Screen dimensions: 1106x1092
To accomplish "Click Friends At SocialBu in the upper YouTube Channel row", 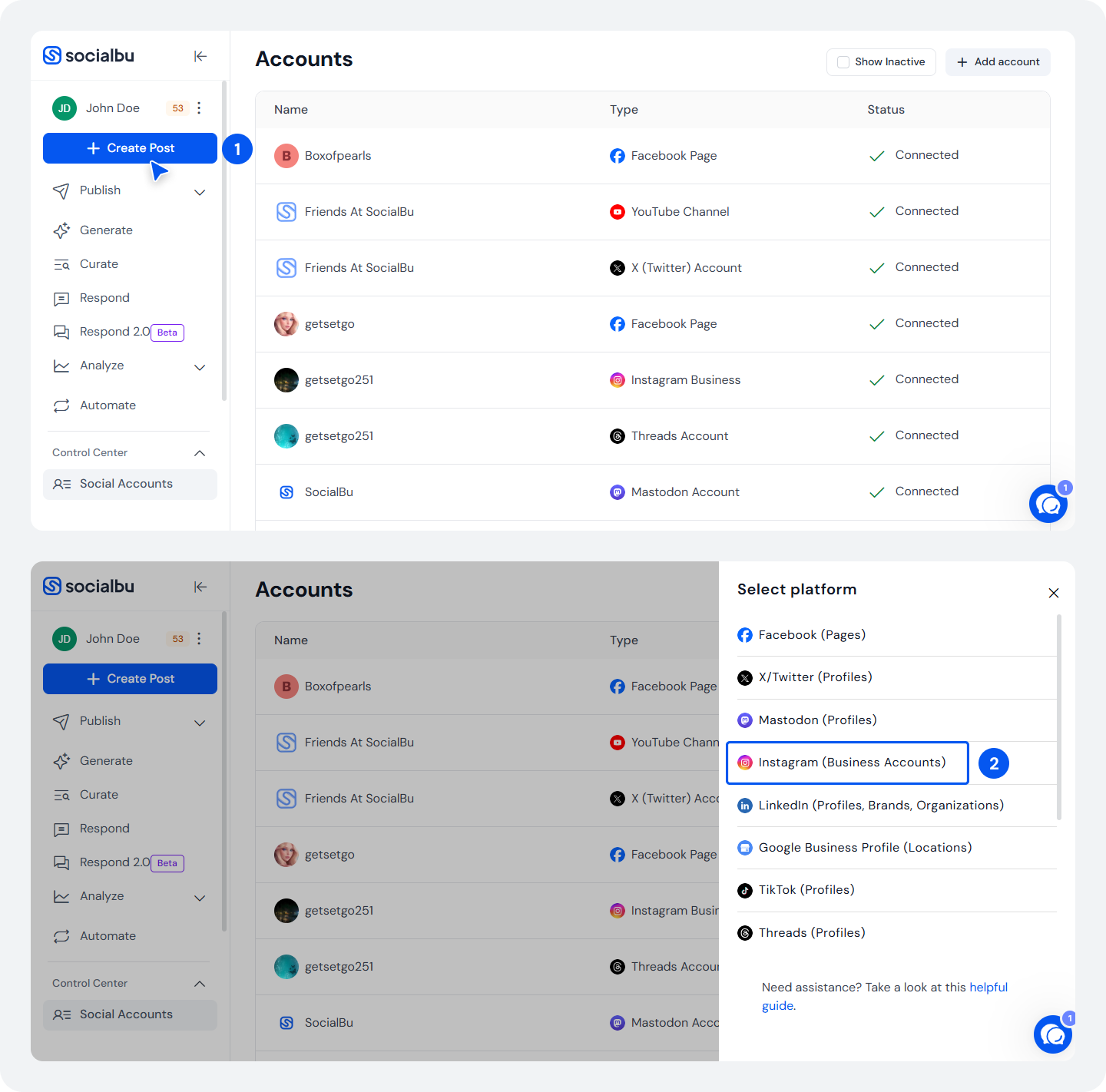I will coord(359,212).
